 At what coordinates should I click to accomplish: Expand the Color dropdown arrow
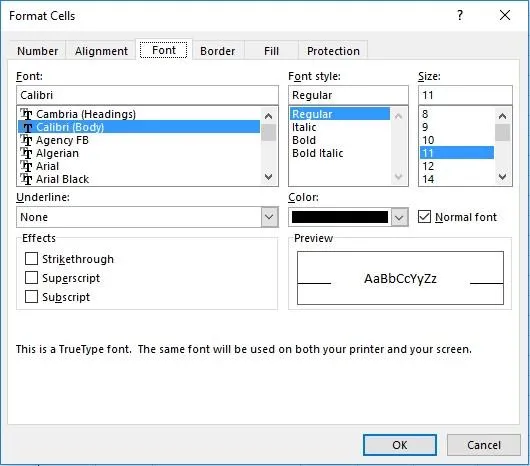(399, 217)
